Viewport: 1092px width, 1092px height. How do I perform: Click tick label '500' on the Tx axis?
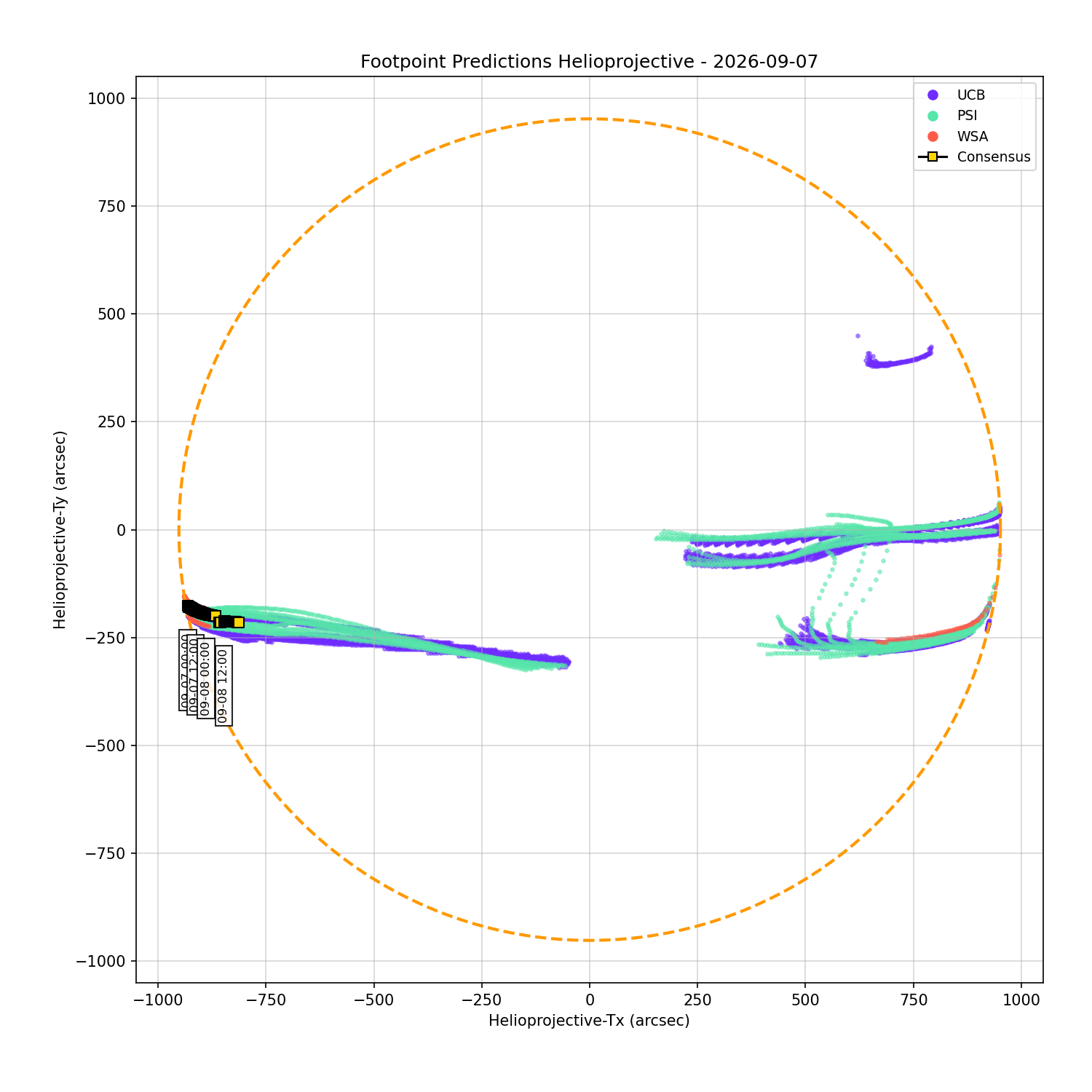[x=805, y=1000]
